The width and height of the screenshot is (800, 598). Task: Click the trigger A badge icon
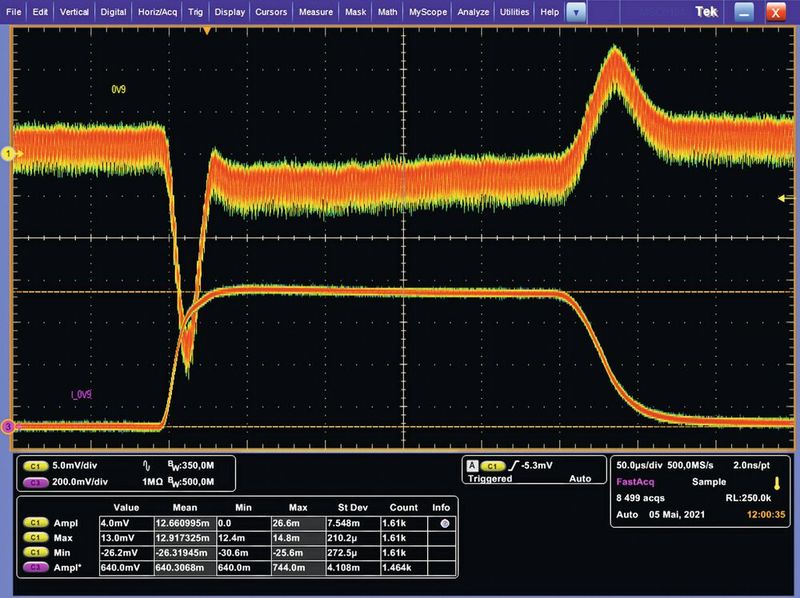(x=469, y=465)
